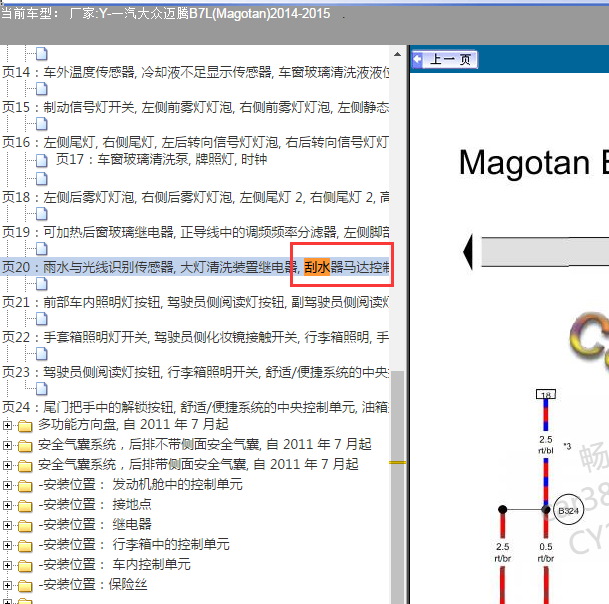
Task: Expand 安装位置 发动机舱中的控制单元 node
Action: tap(7, 486)
